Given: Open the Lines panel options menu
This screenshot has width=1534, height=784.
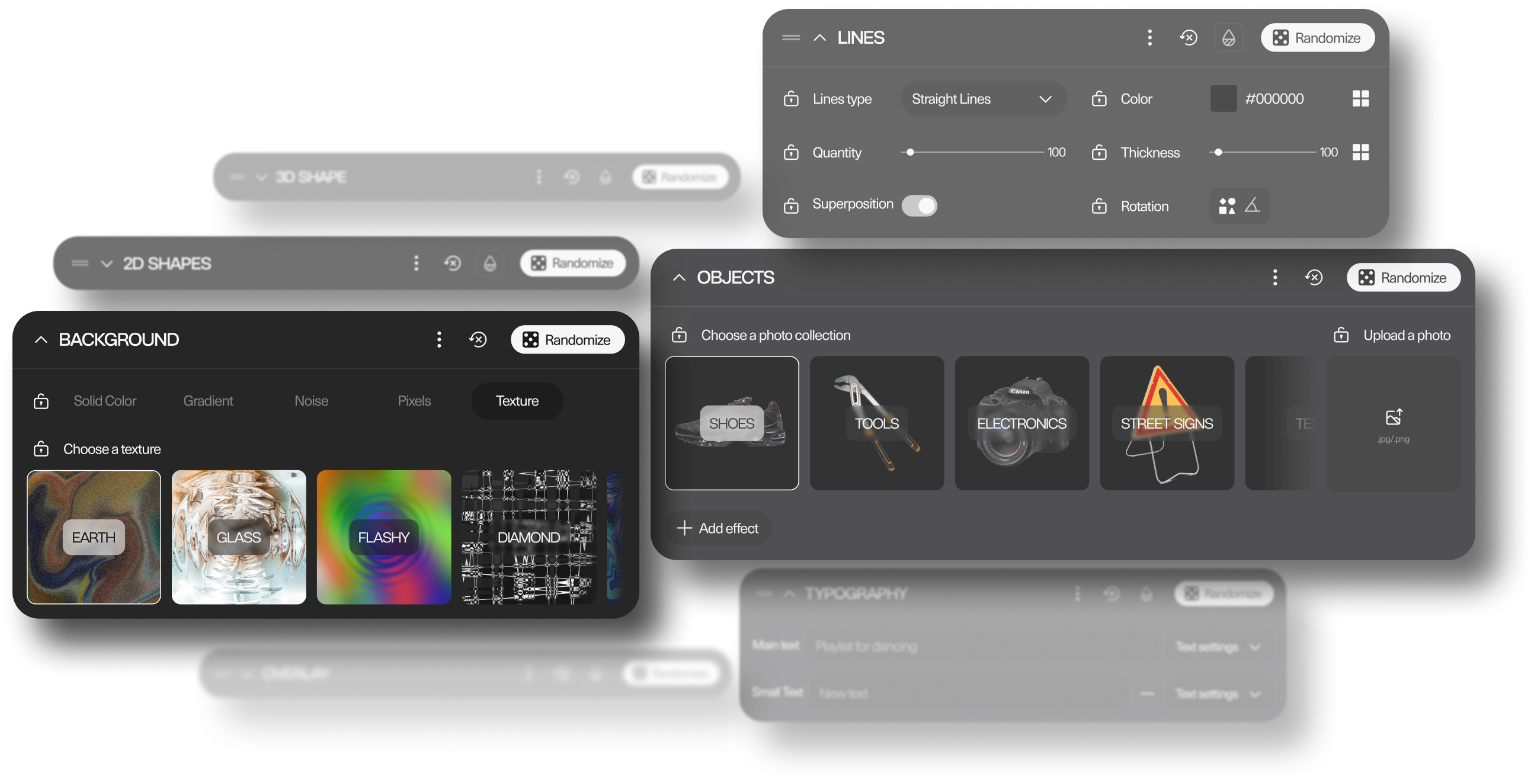Looking at the screenshot, I should [x=1149, y=37].
